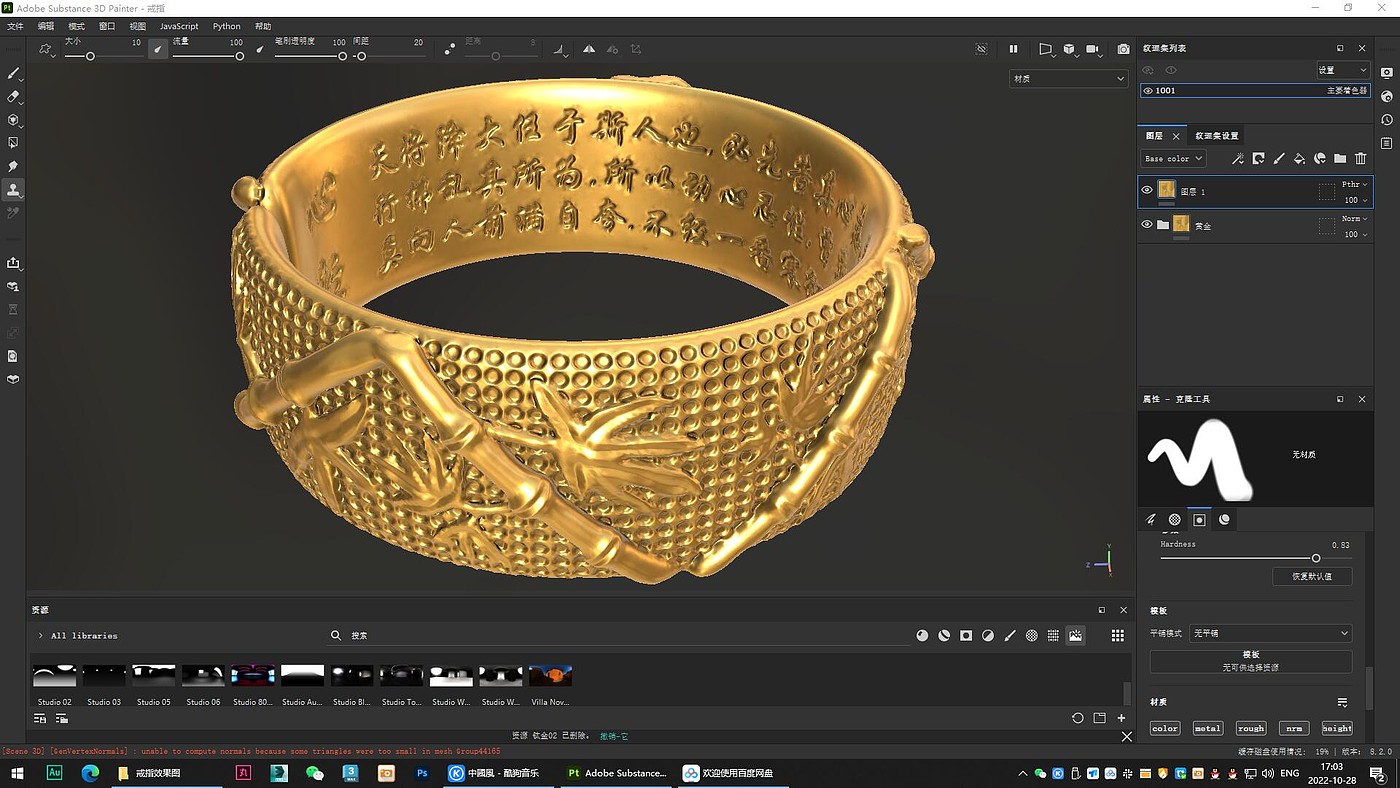Screen dimensions: 1400x788
Task: Add a fill layer with the bucket icon
Action: tap(1299, 158)
